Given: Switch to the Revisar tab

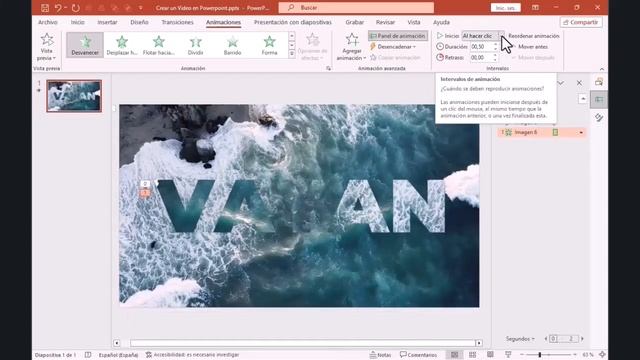Looking at the screenshot, I should (x=385, y=22).
